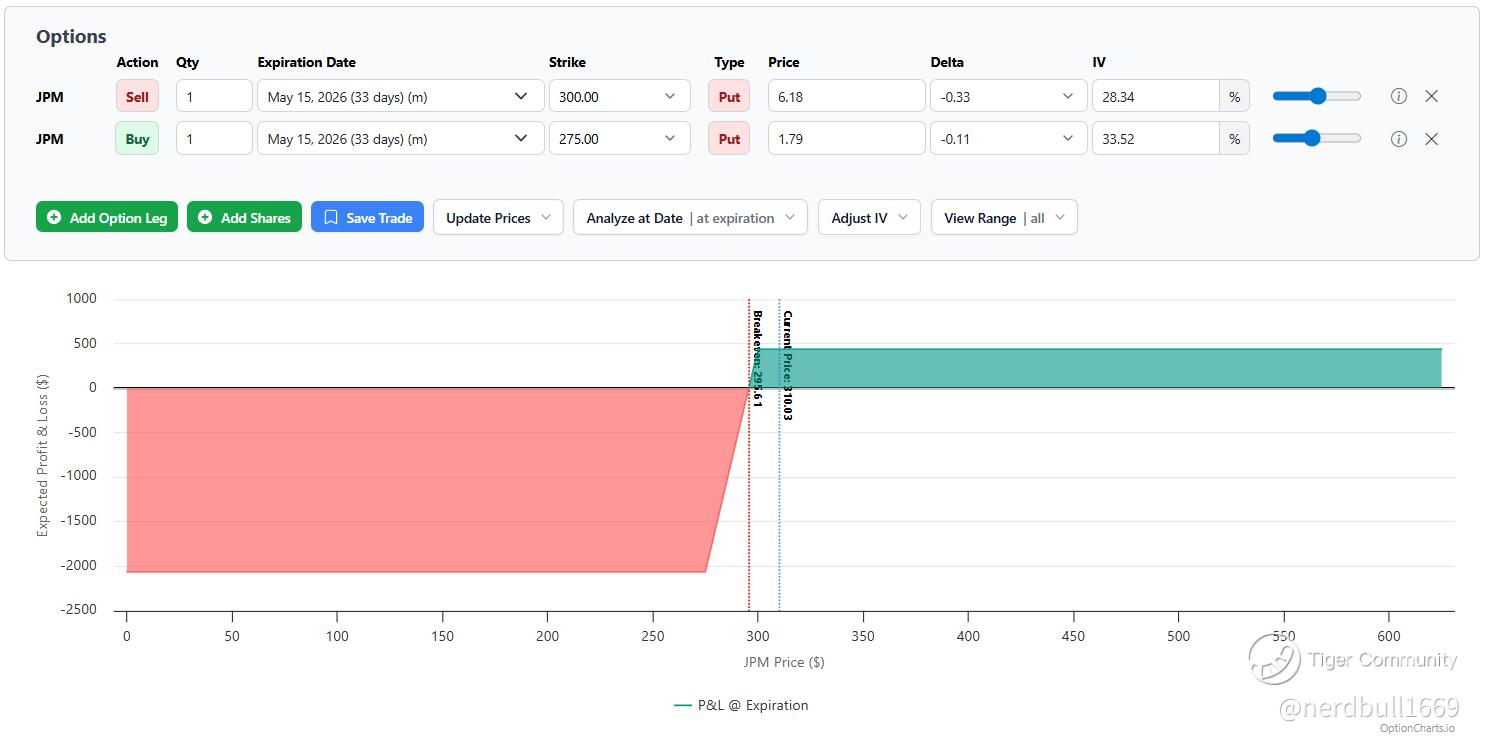
Task: Toggle Put type on the 275.00 leg
Action: tap(729, 139)
